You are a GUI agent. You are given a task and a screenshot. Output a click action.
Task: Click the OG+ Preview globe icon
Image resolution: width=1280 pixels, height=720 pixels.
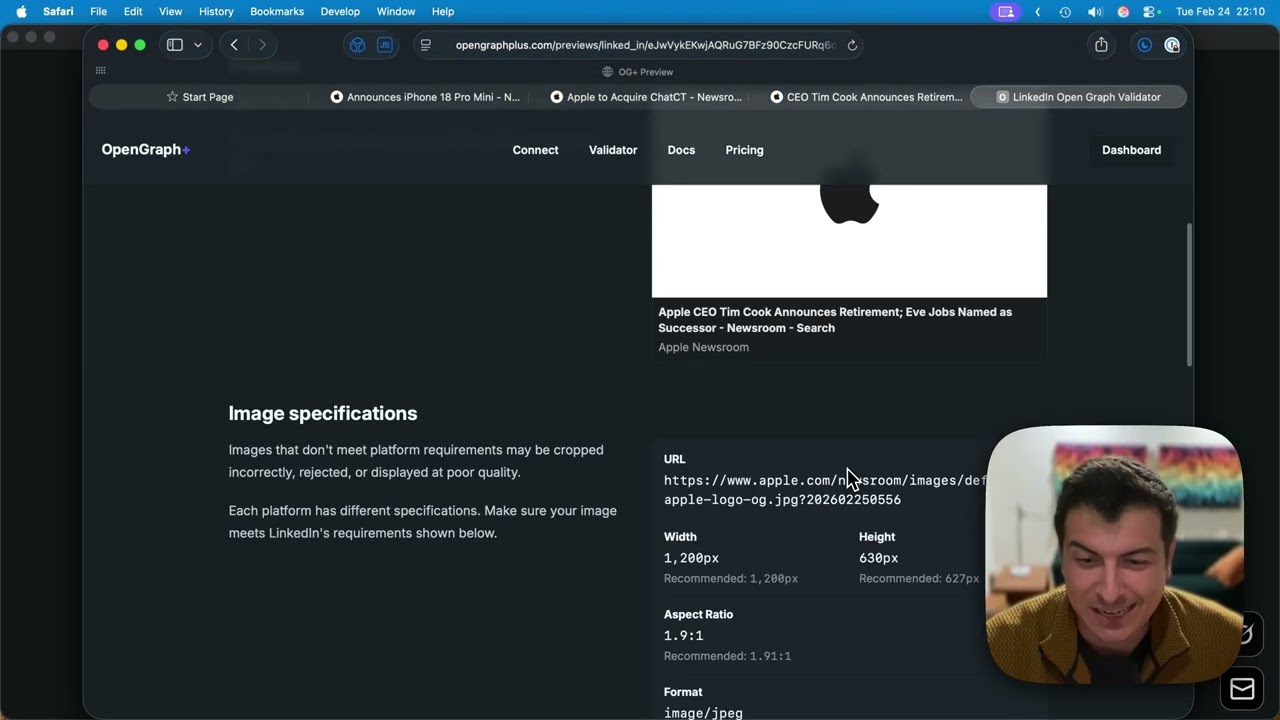click(607, 72)
